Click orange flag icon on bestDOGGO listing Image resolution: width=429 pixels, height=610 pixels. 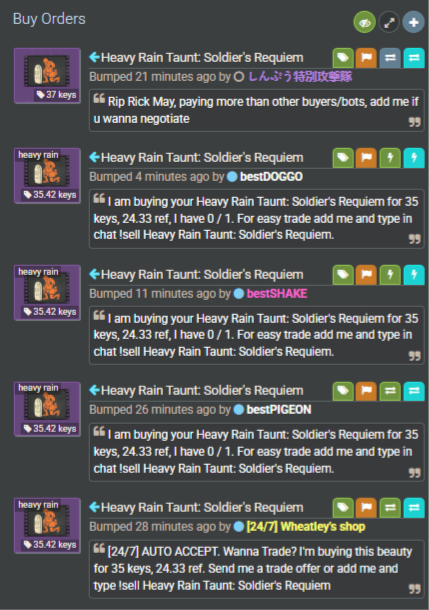[x=366, y=158]
